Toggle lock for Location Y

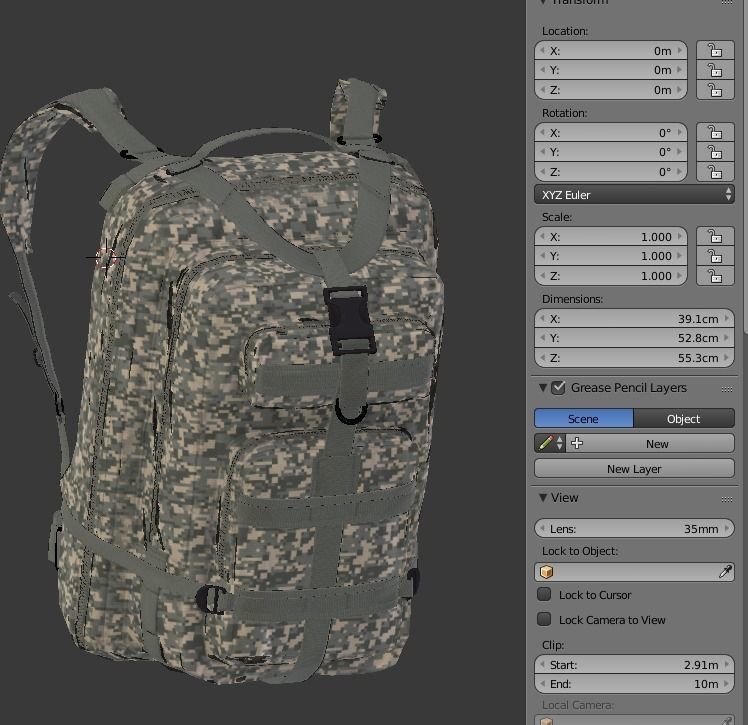coord(715,70)
